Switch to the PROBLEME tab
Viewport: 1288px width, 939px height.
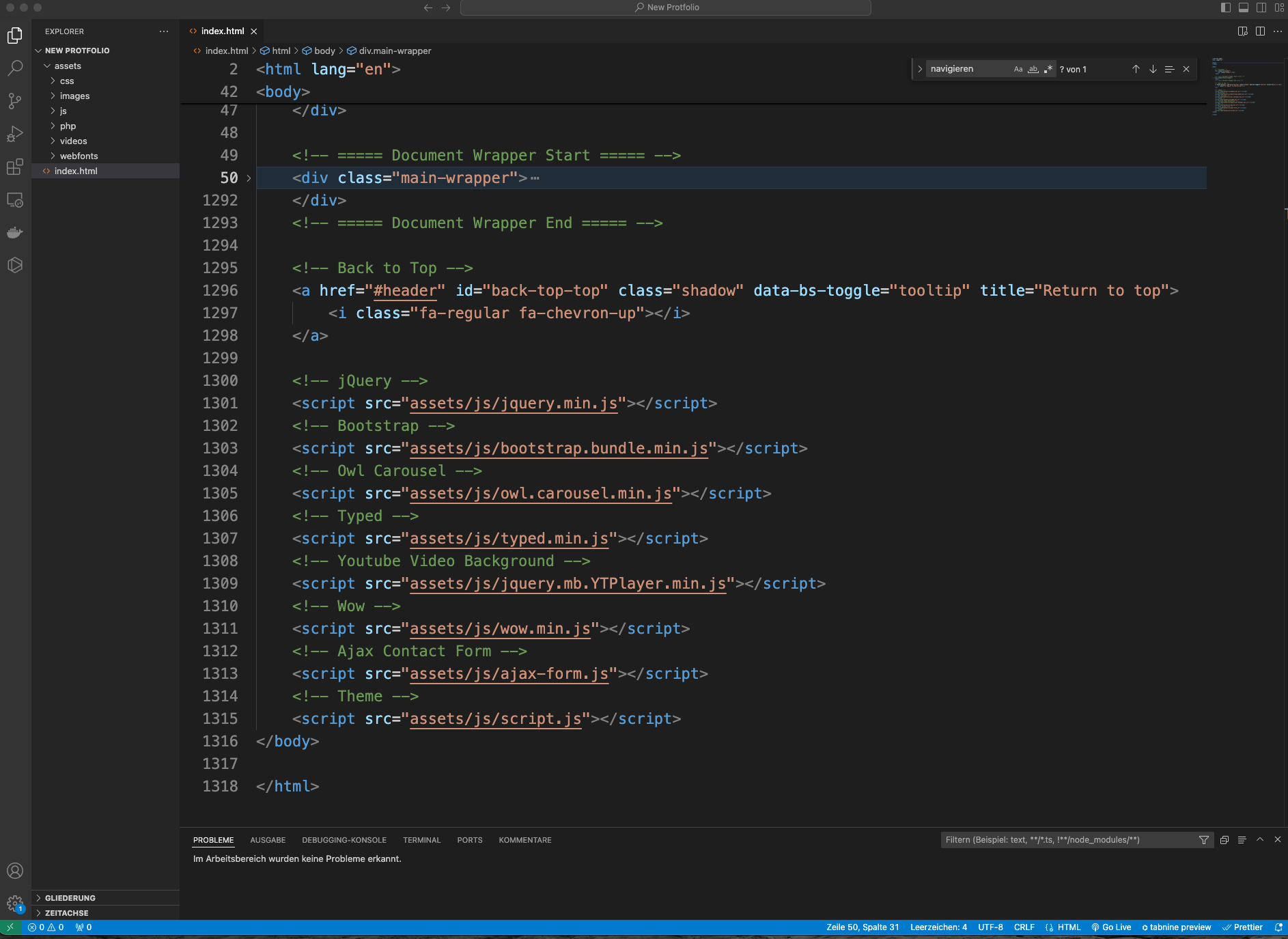coord(213,840)
